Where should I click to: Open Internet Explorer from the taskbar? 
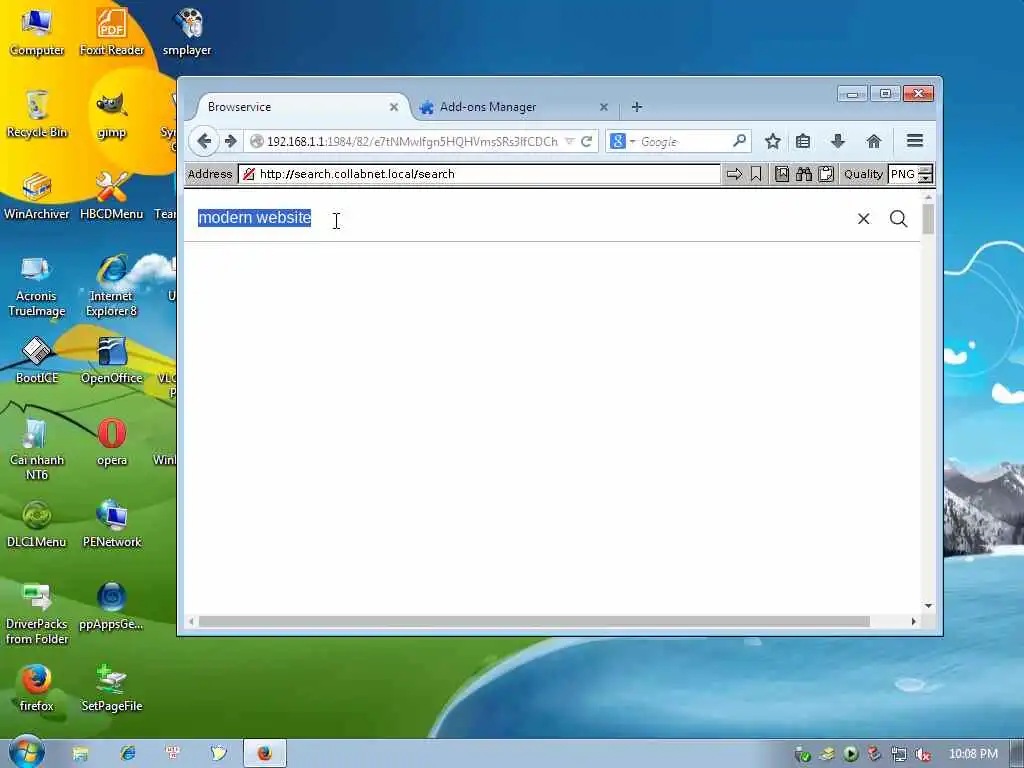(127, 754)
